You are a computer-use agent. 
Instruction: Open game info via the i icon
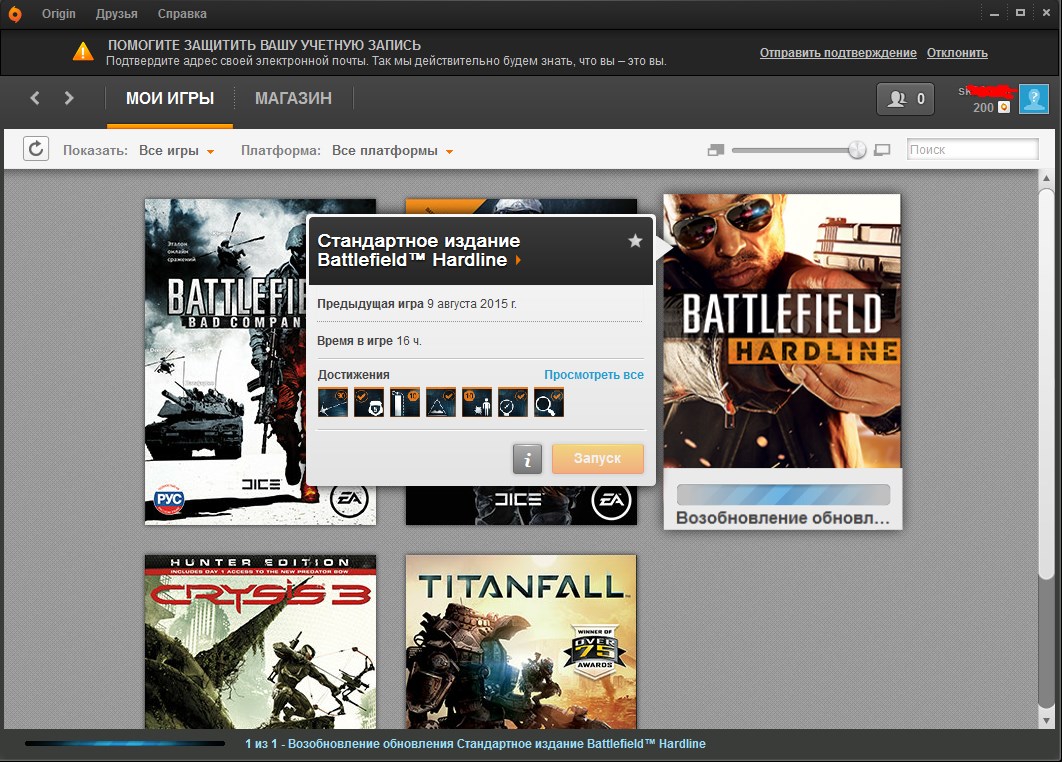click(x=527, y=459)
